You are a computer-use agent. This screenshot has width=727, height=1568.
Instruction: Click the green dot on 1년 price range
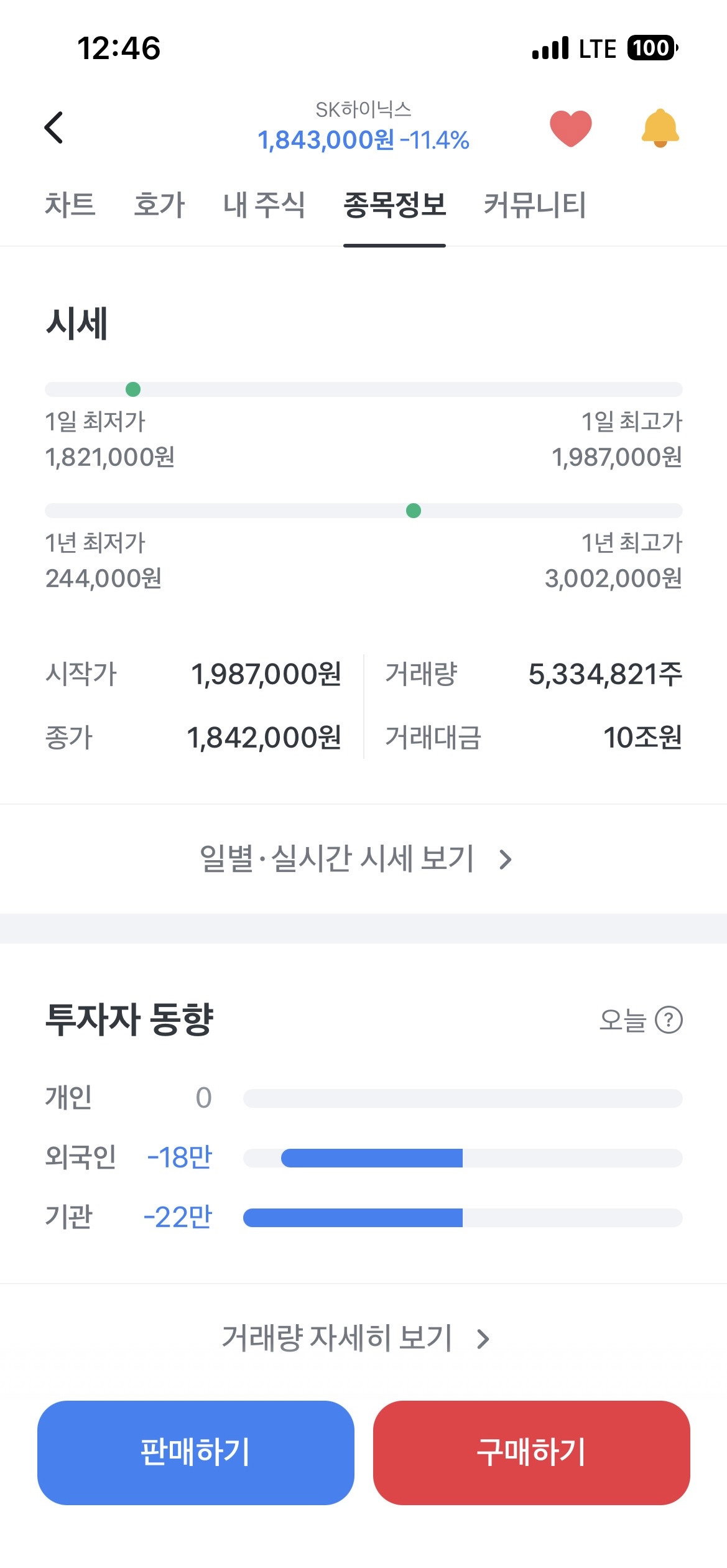(414, 511)
